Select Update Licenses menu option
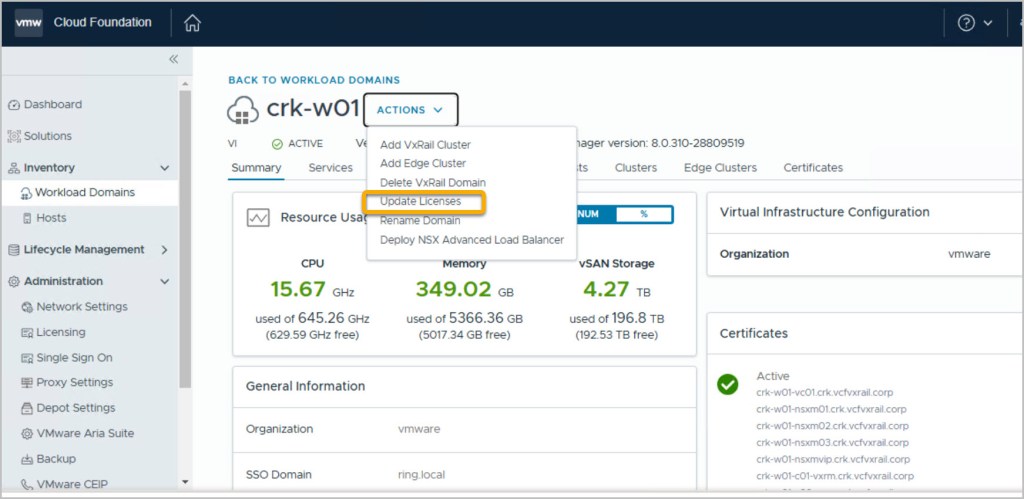Image resolution: width=1024 pixels, height=499 pixels. pyautogui.click(x=421, y=202)
